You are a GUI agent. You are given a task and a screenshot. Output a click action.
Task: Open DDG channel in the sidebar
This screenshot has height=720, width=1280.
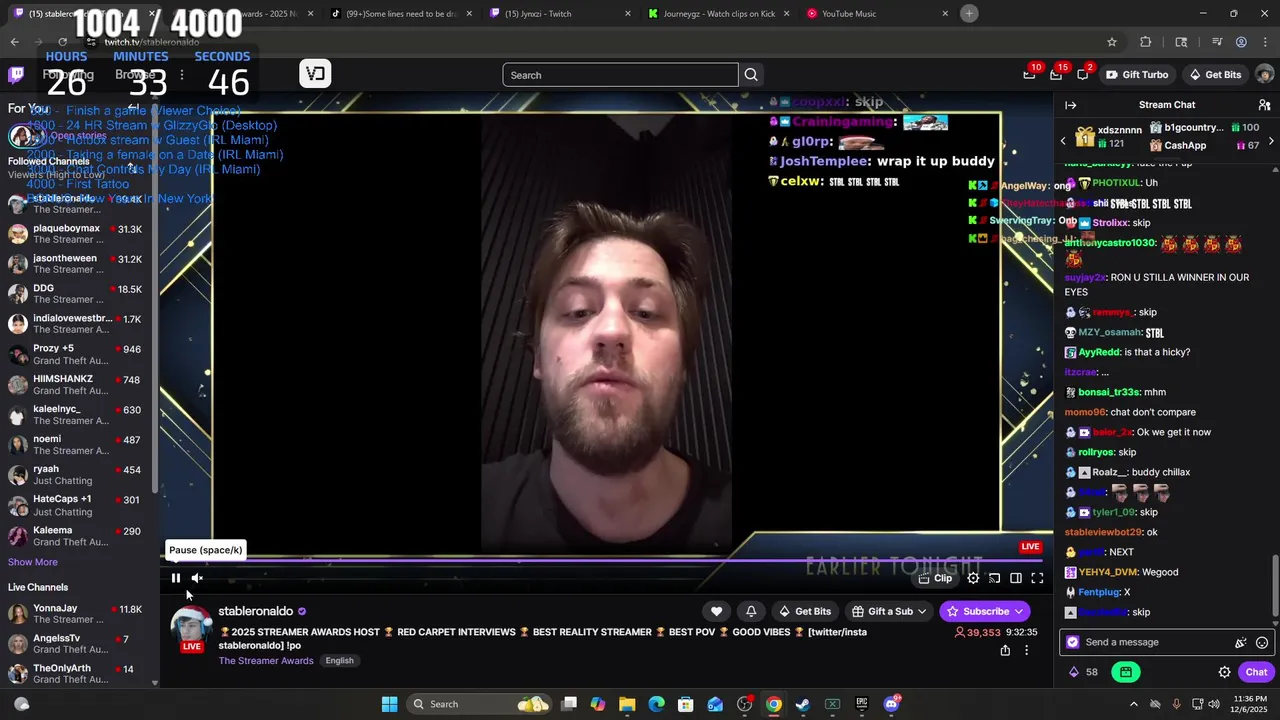click(x=76, y=294)
